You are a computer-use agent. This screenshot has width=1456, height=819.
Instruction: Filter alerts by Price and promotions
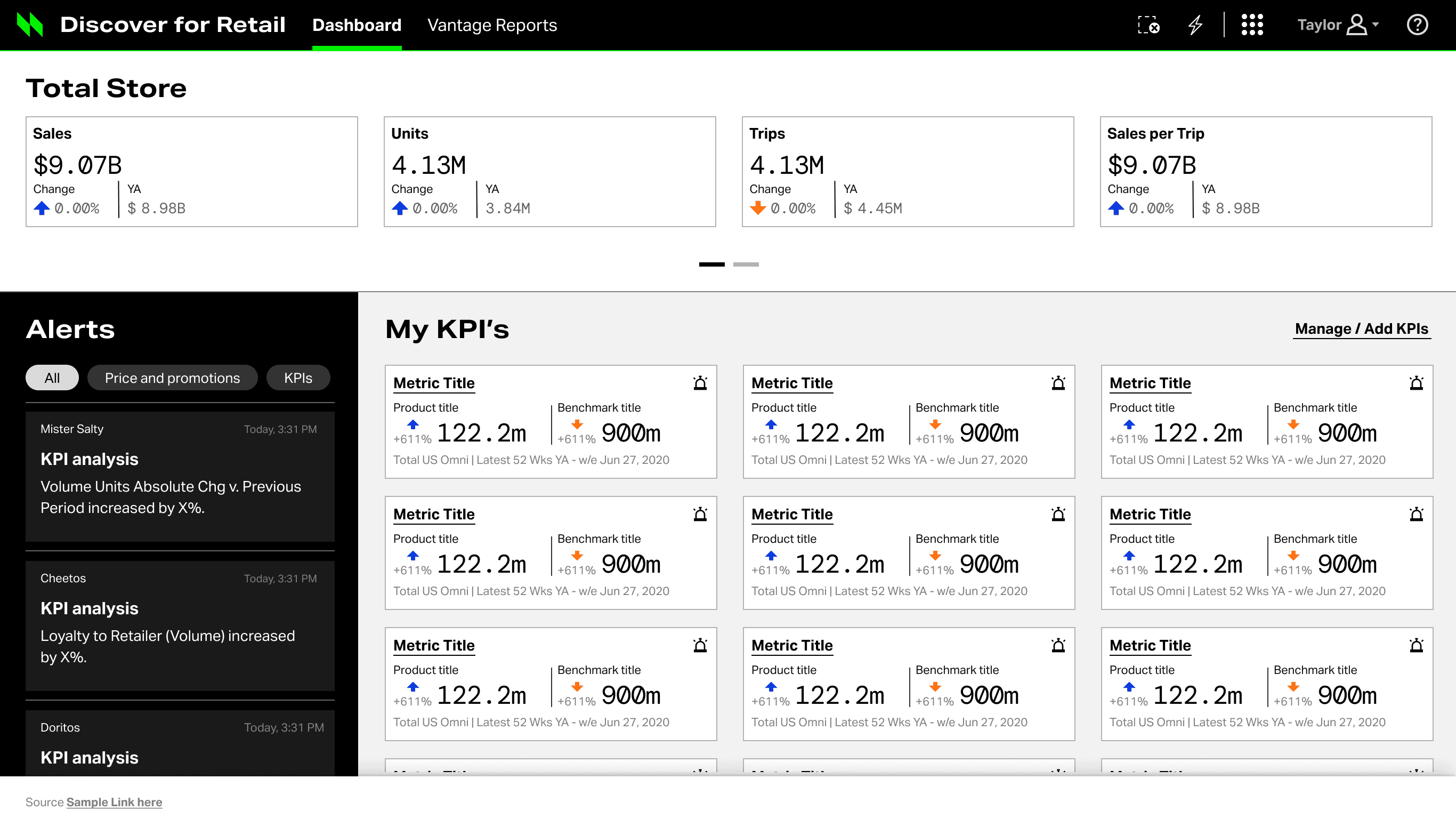tap(172, 378)
